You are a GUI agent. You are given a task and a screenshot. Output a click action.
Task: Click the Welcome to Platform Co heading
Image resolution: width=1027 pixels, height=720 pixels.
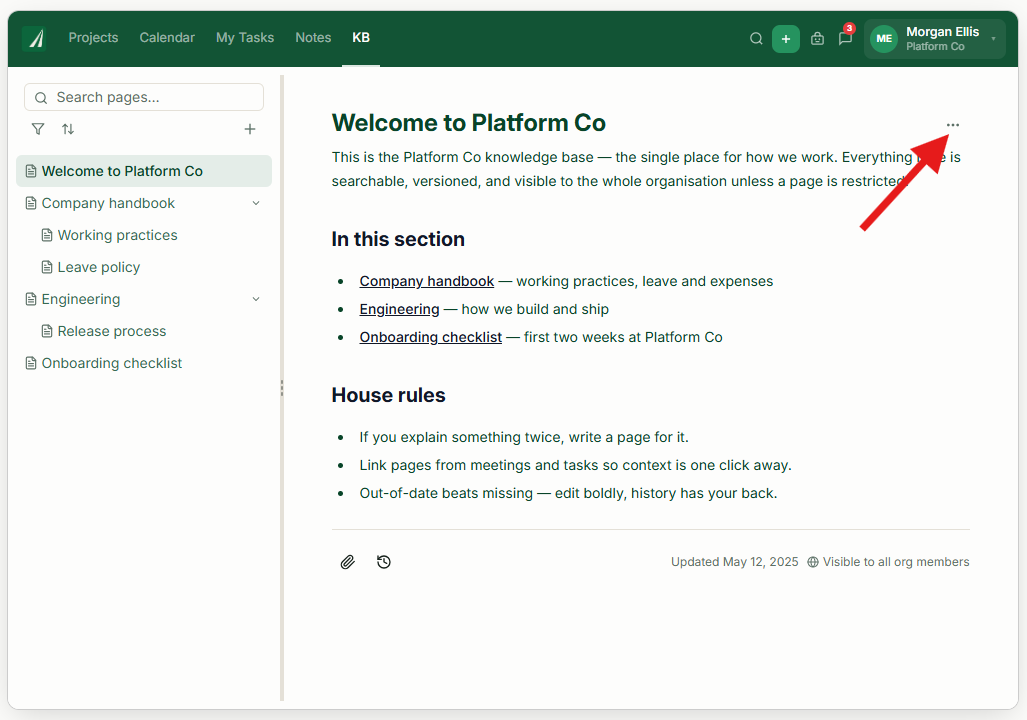pos(468,123)
